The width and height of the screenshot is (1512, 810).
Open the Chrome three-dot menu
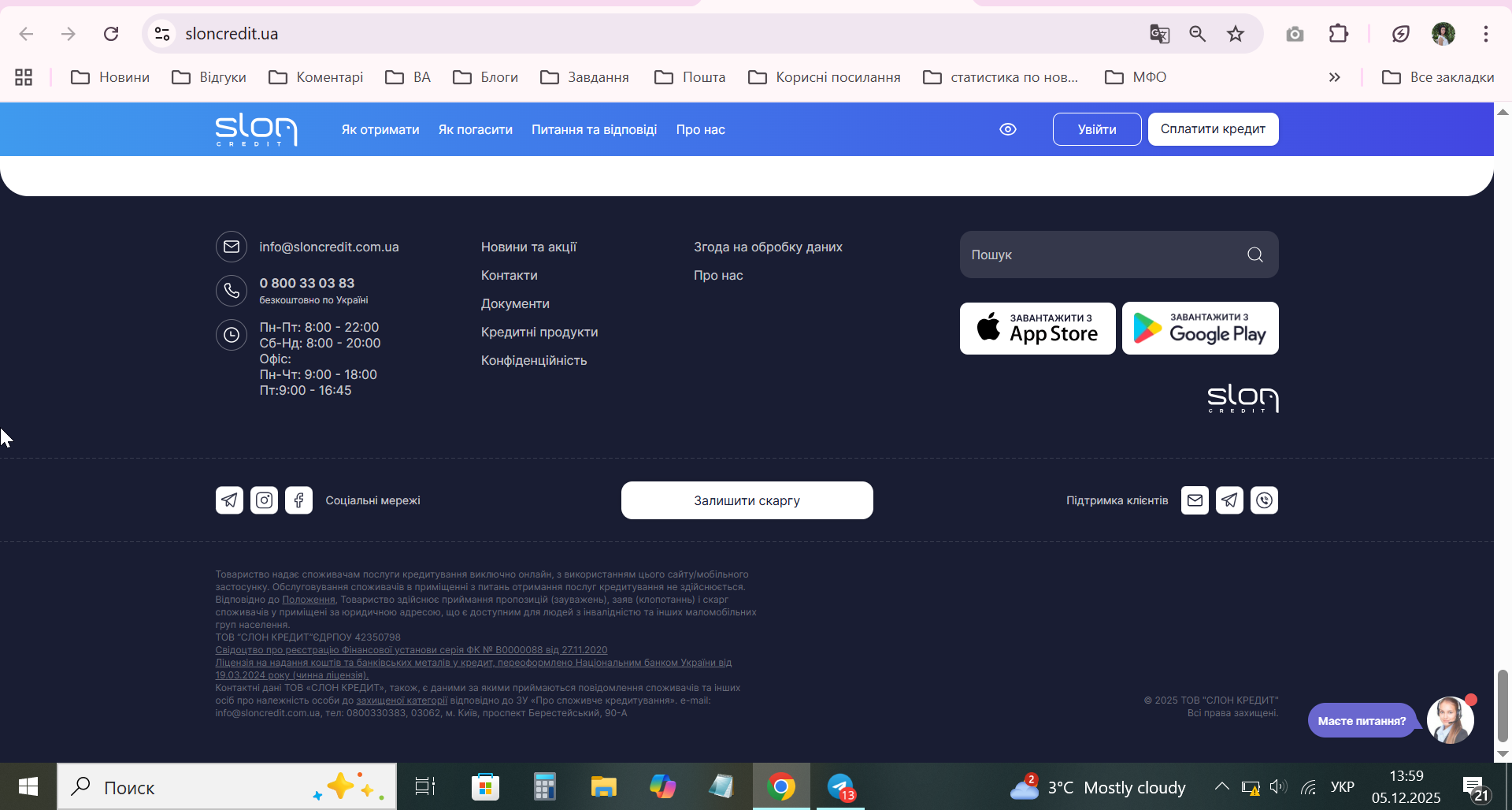pyautogui.click(x=1486, y=34)
